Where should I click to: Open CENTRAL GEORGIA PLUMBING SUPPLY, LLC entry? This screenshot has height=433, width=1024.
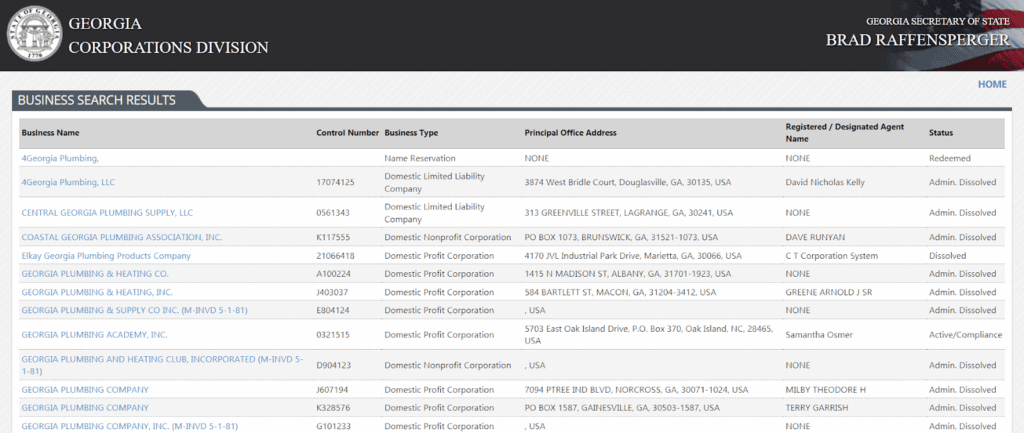[x=106, y=213]
